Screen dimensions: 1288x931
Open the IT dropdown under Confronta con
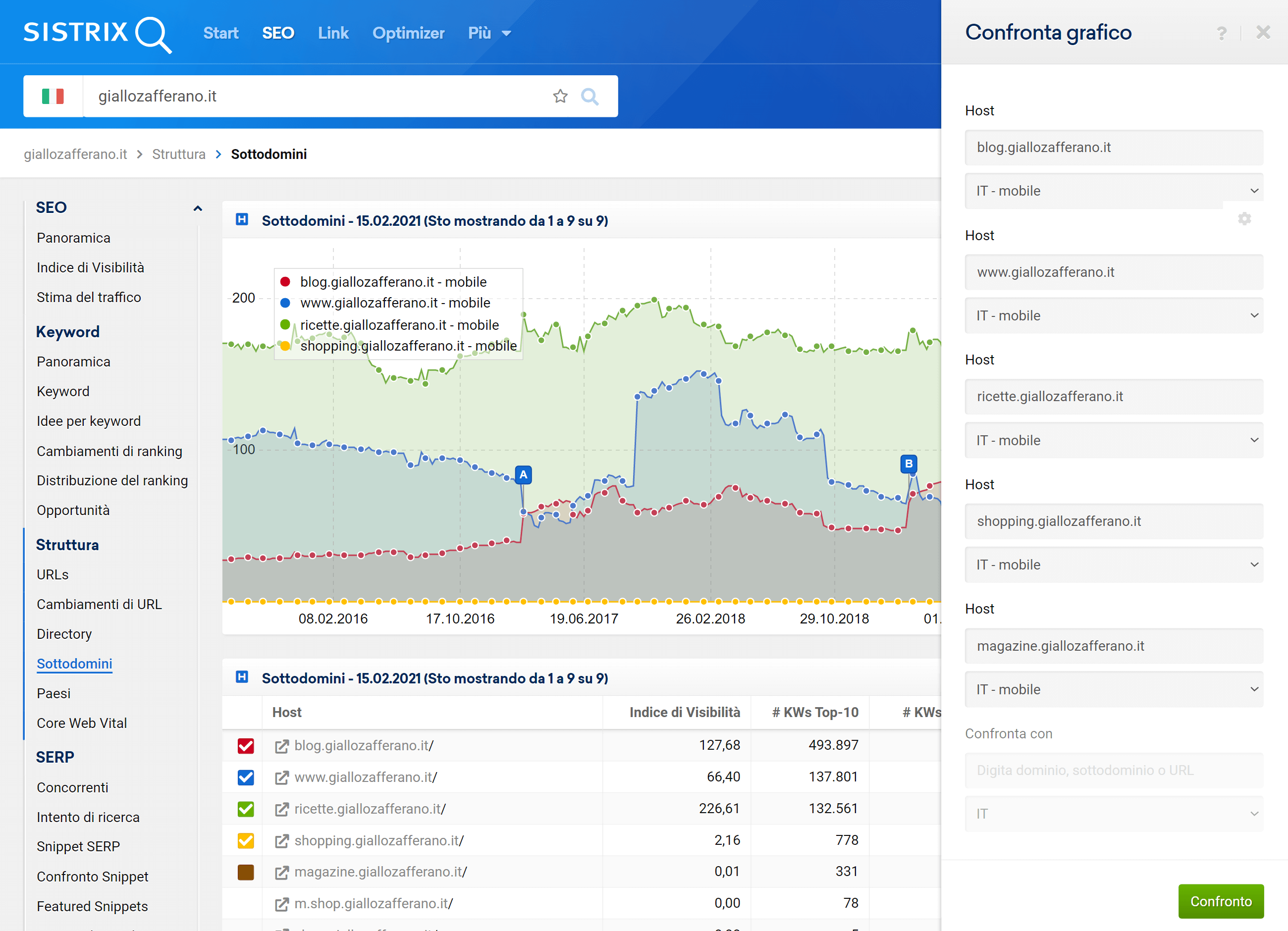tap(1113, 814)
